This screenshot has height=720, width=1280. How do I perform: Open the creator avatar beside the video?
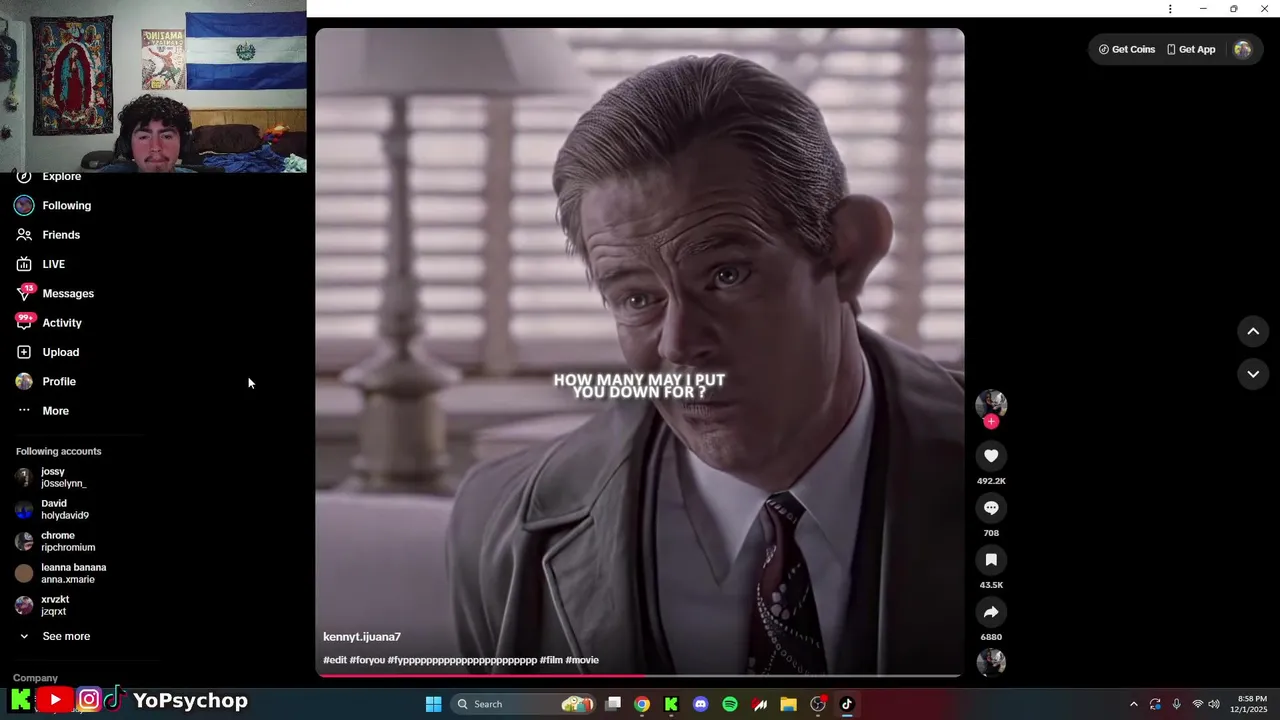pos(991,404)
